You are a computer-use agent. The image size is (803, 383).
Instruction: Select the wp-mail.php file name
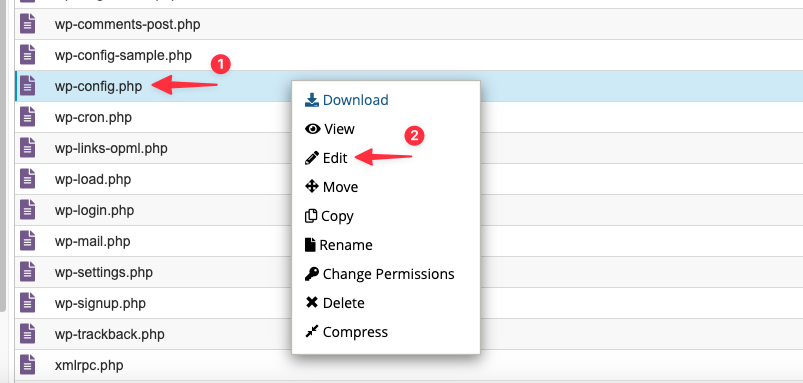pyautogui.click(x=93, y=241)
